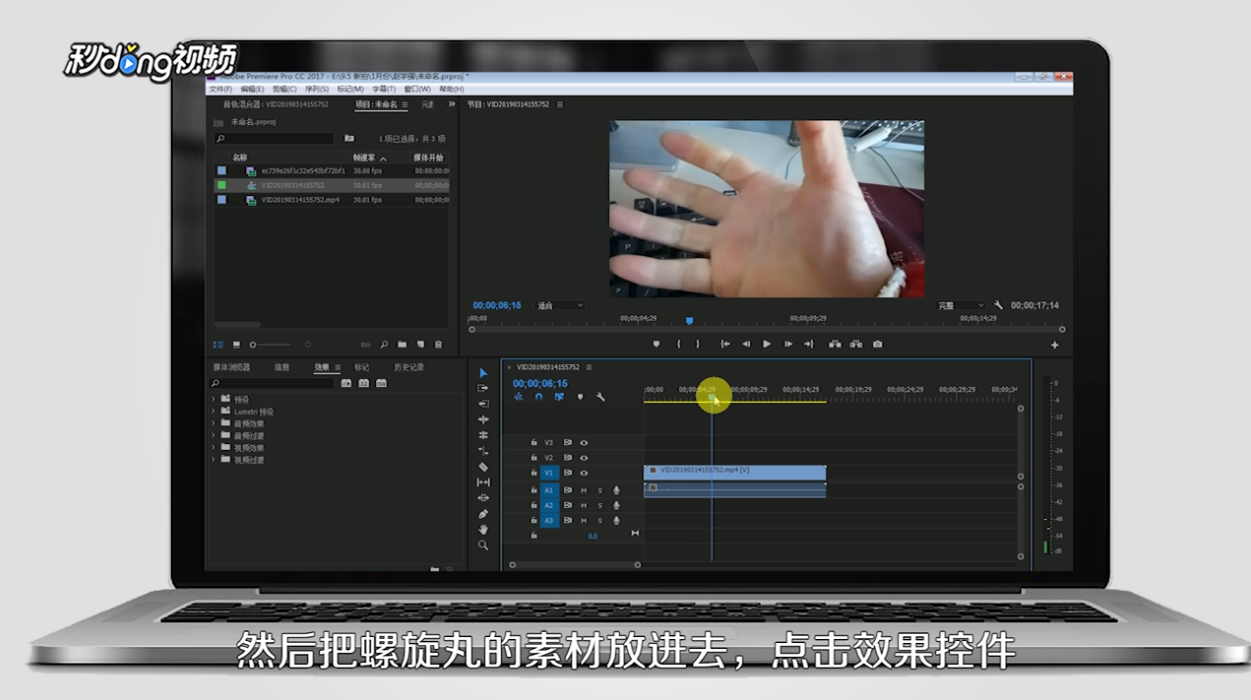The width and height of the screenshot is (1251, 700).
Task: Click timeline Add Marker icon
Action: 580,397
